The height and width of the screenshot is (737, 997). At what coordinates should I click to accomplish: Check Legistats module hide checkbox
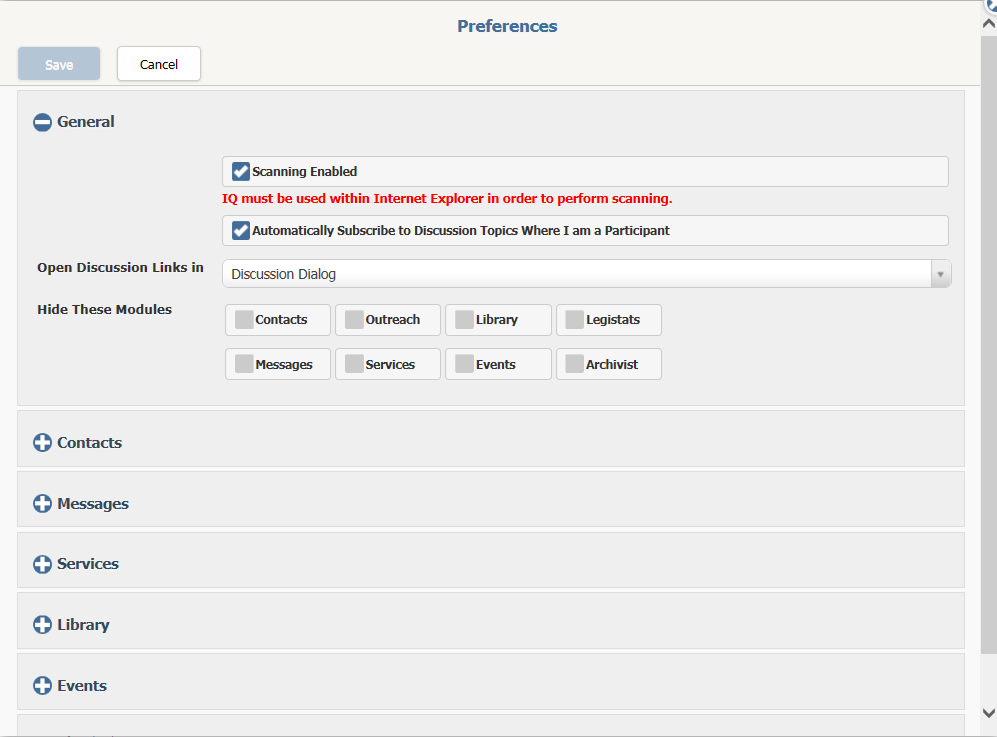(x=575, y=319)
